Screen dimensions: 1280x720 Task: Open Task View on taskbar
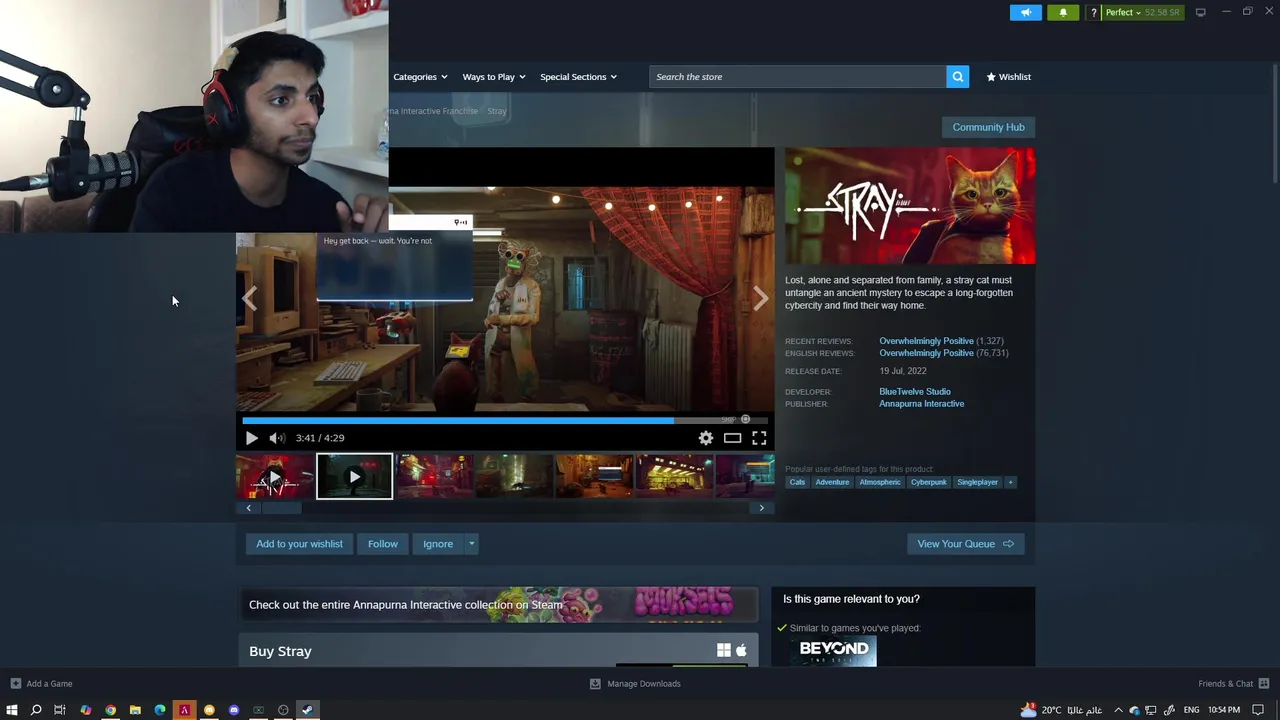point(60,710)
